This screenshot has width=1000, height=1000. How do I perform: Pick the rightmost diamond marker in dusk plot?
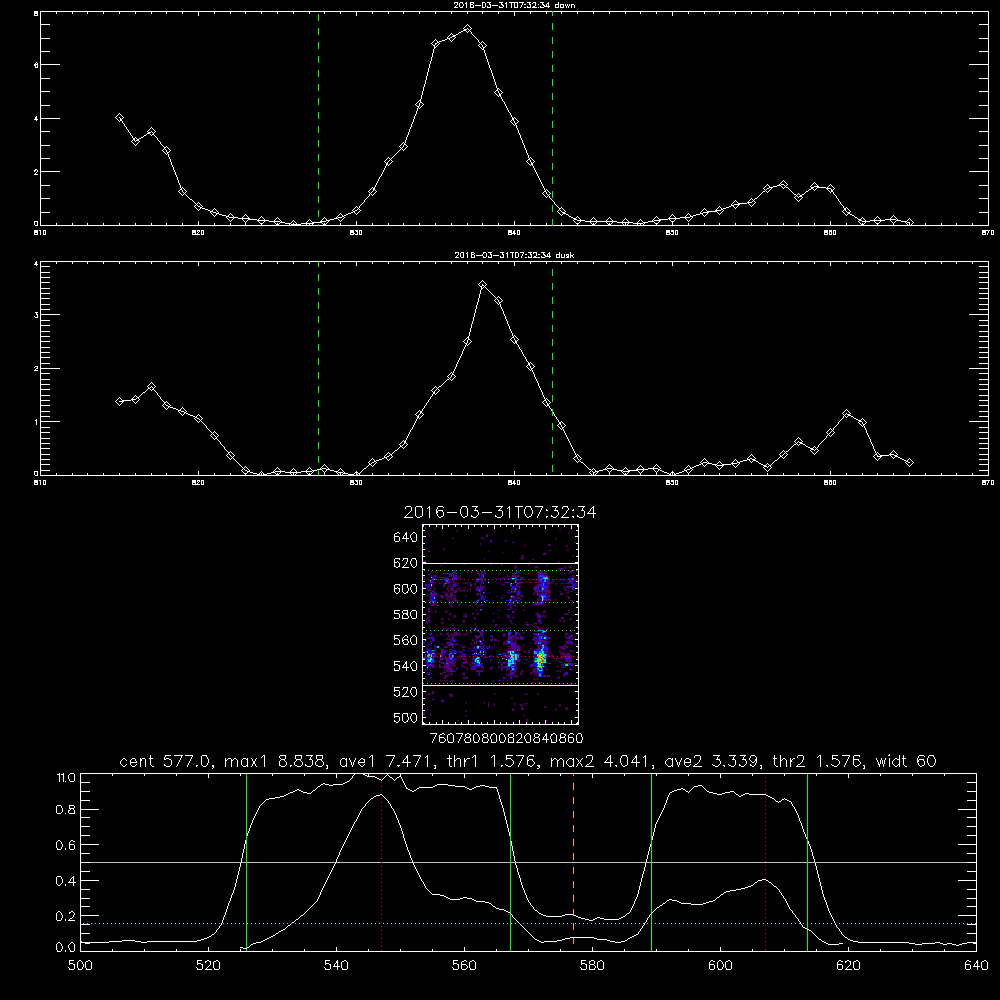pyautogui.click(x=909, y=462)
